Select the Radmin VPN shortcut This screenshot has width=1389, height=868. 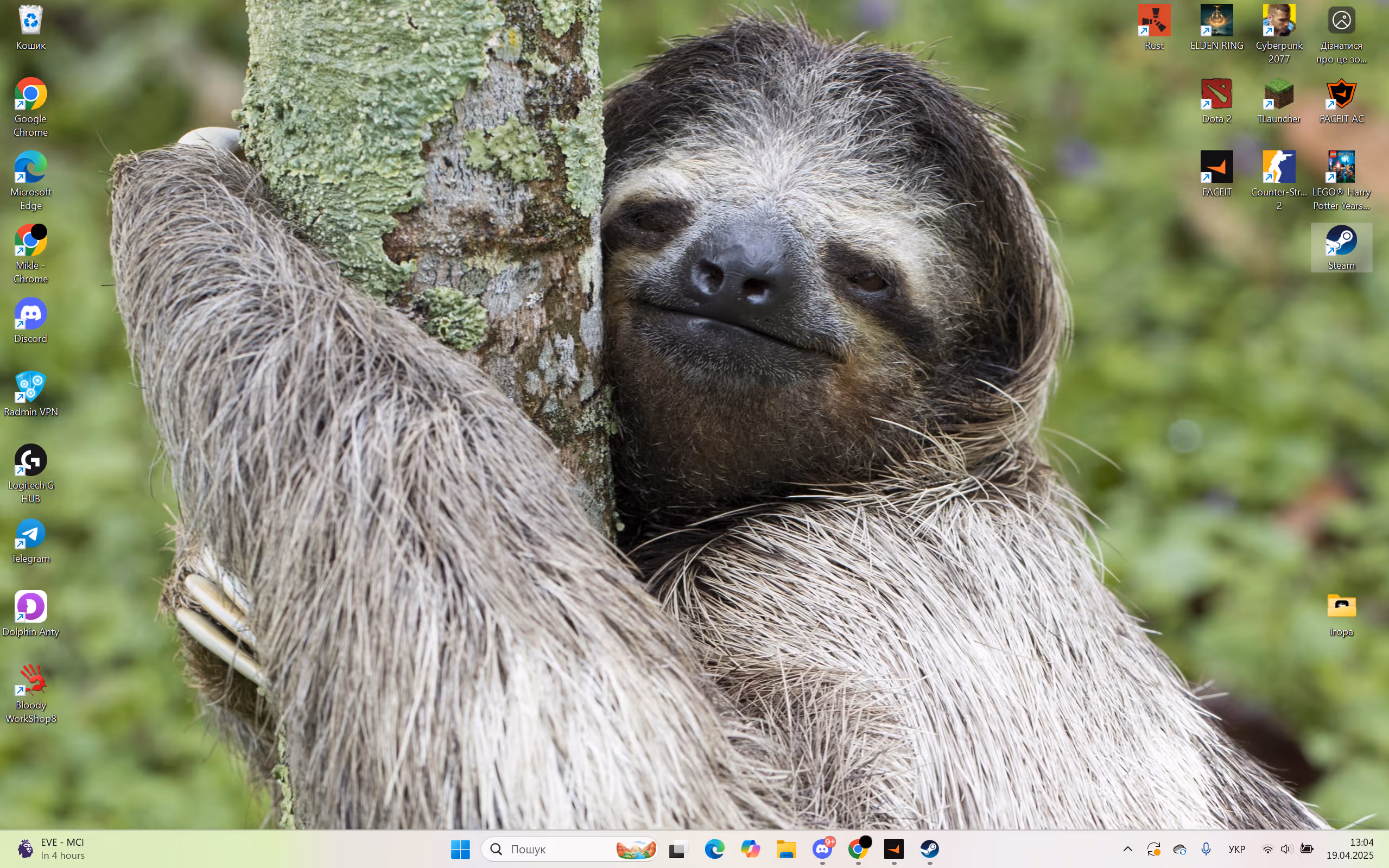coord(30,395)
